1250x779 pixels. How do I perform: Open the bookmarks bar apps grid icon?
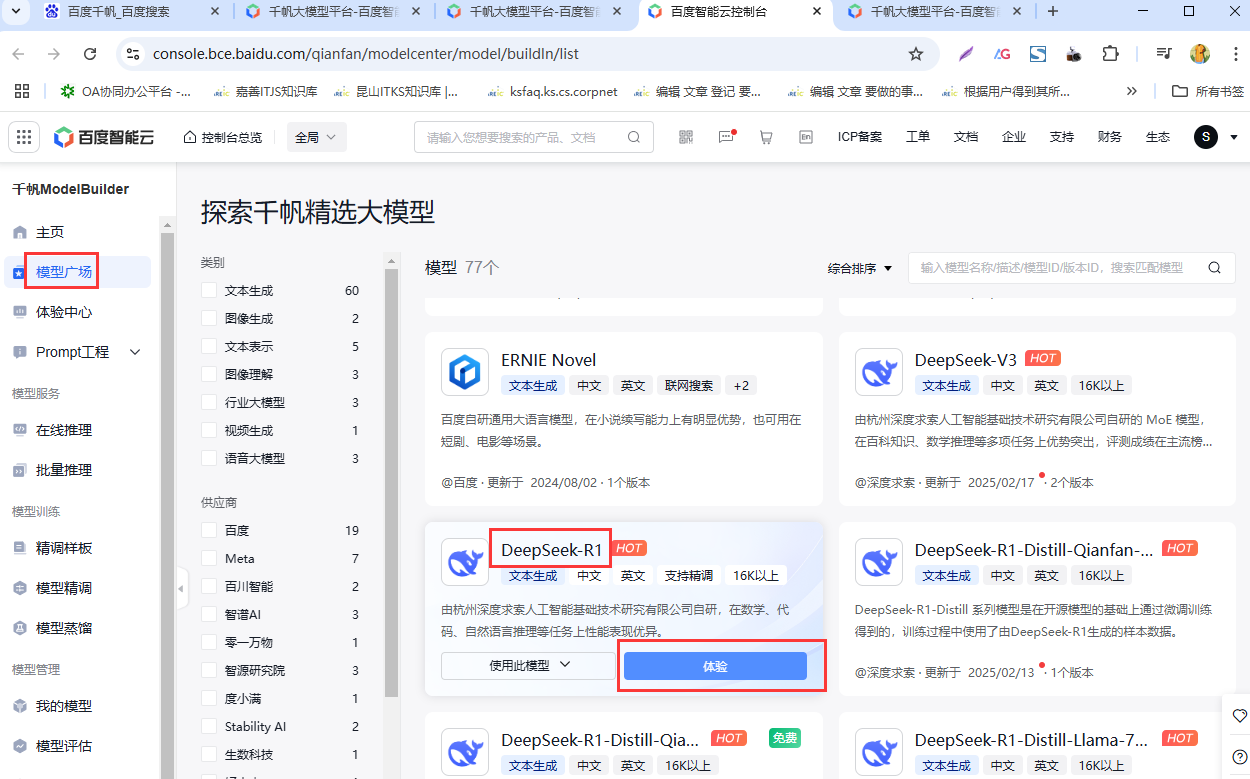(x=23, y=91)
